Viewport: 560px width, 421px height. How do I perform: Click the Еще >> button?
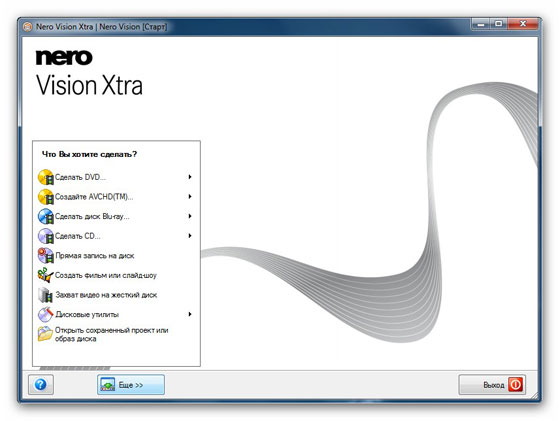(x=131, y=385)
